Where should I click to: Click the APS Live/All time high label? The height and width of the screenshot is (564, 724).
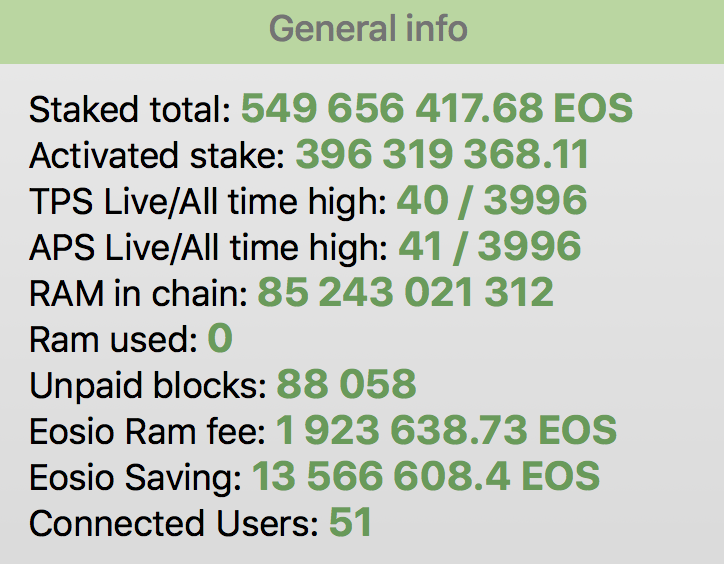208,247
